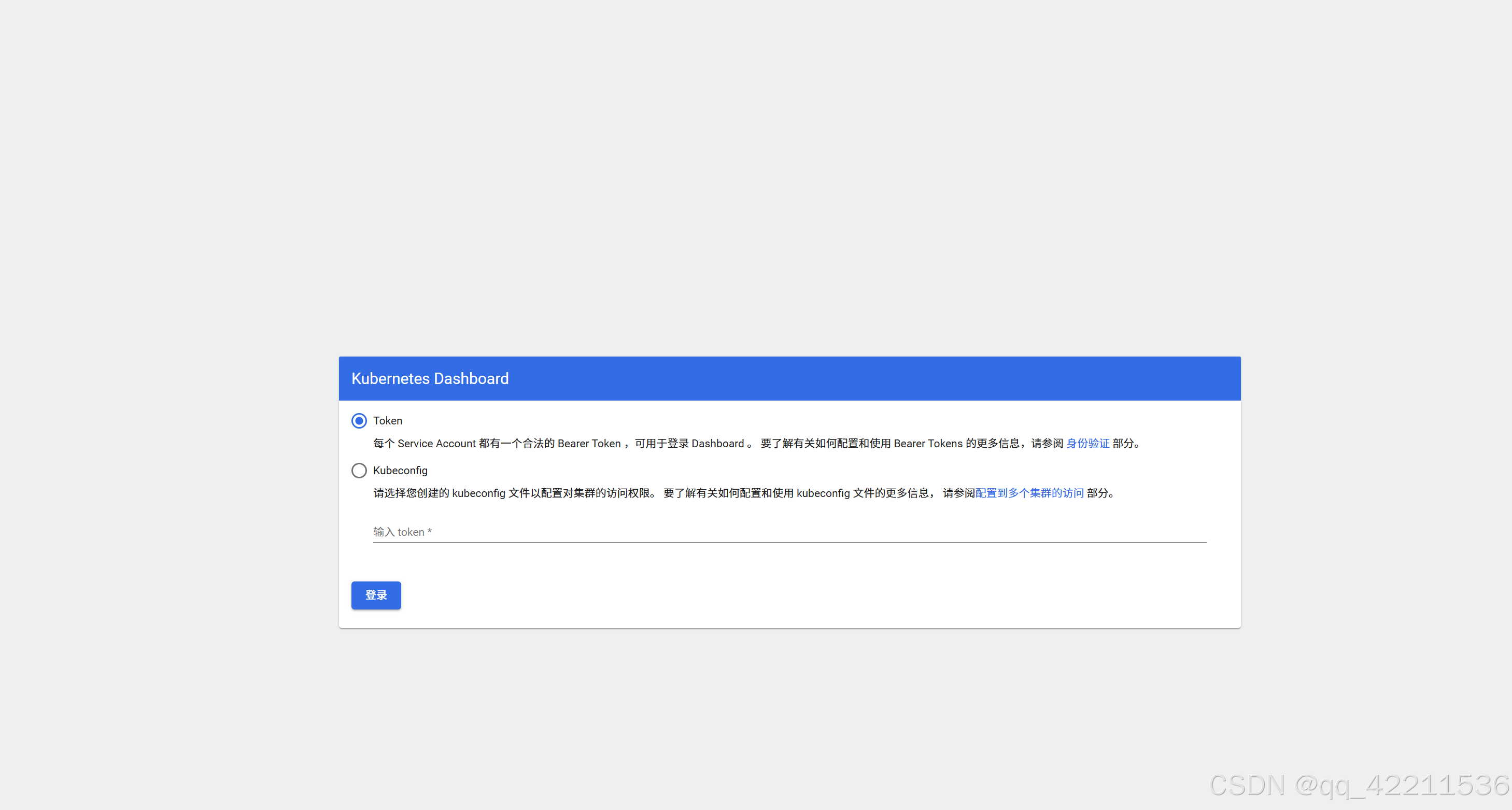Click 请选择您创建的 text under Kubeconfig
Viewport: 1512px width, 810px height.
click(411, 493)
